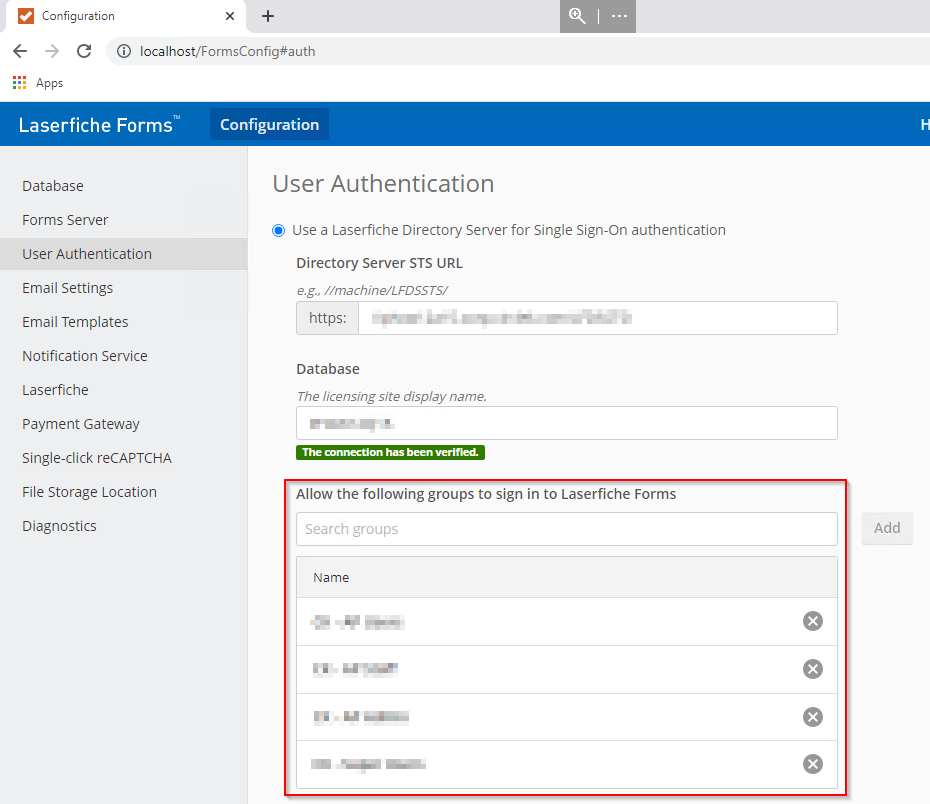Click the User Authentication page heading

coord(383,184)
